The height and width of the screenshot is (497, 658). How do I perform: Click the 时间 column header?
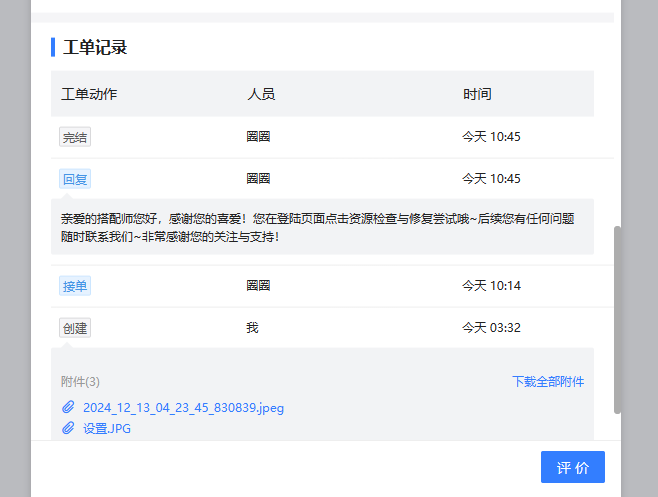pos(477,94)
